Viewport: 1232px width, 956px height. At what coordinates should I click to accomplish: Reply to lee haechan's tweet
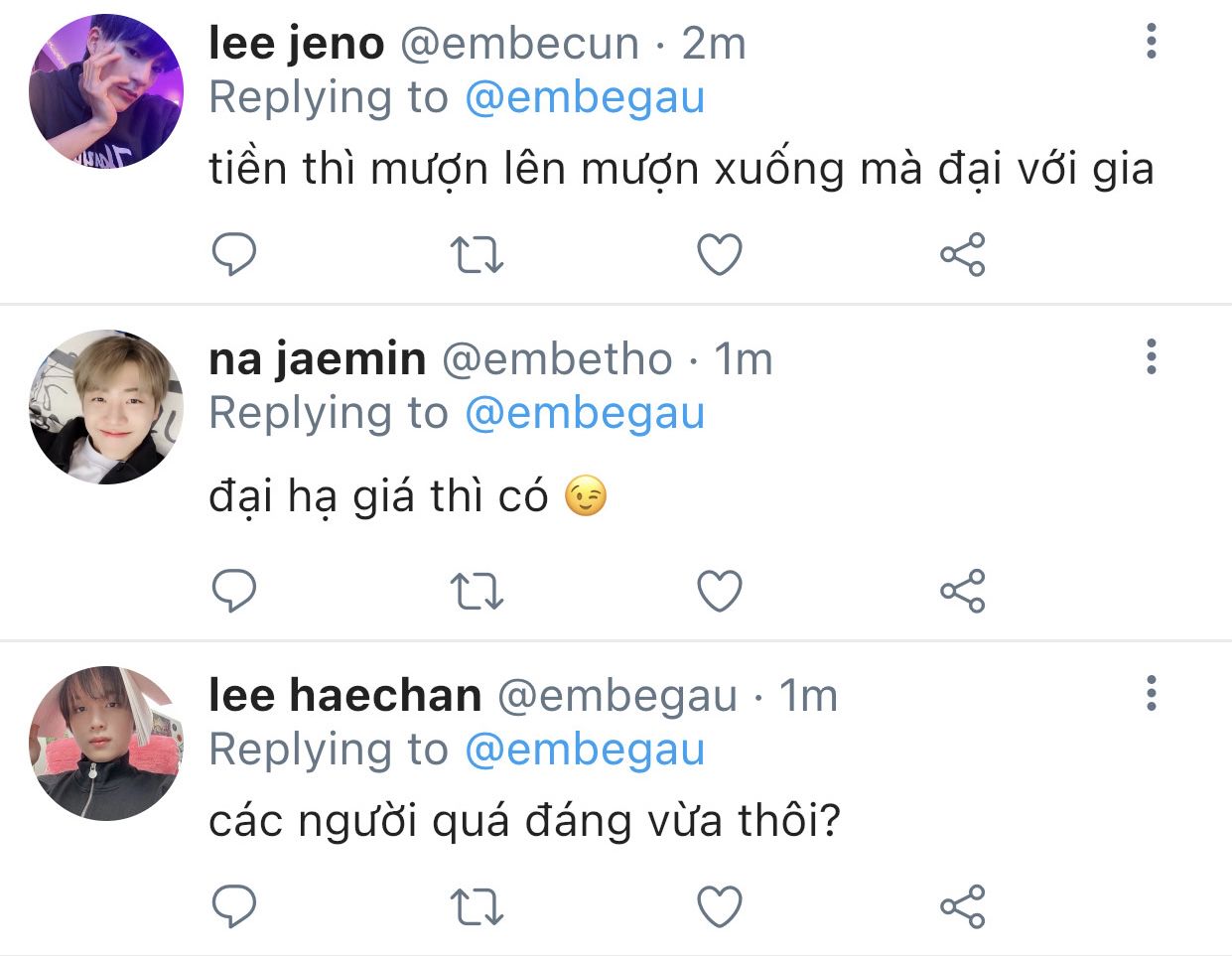click(x=234, y=906)
